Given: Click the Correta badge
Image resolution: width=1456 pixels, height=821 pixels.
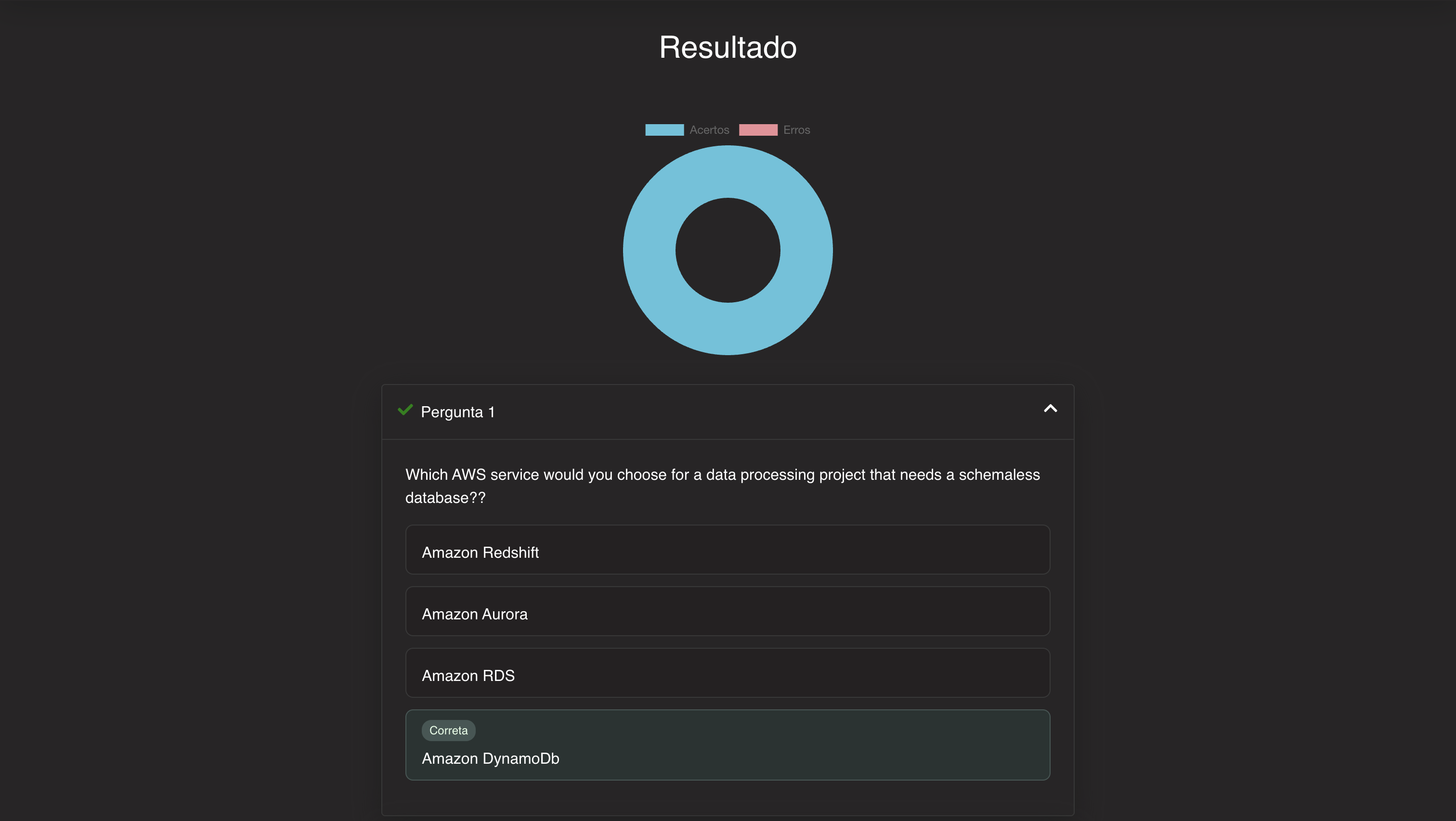Looking at the screenshot, I should (x=448, y=730).
